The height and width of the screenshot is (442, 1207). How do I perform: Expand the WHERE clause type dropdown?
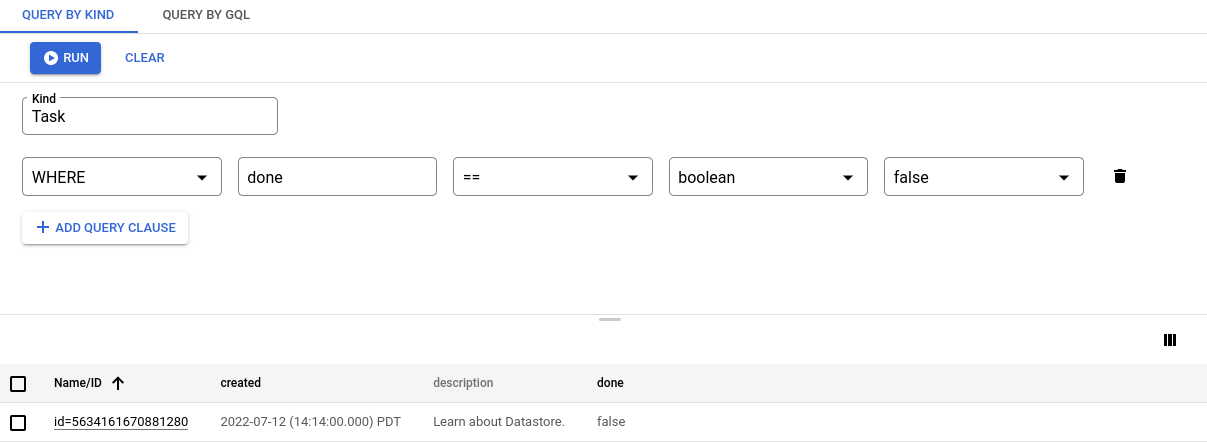pos(121,177)
